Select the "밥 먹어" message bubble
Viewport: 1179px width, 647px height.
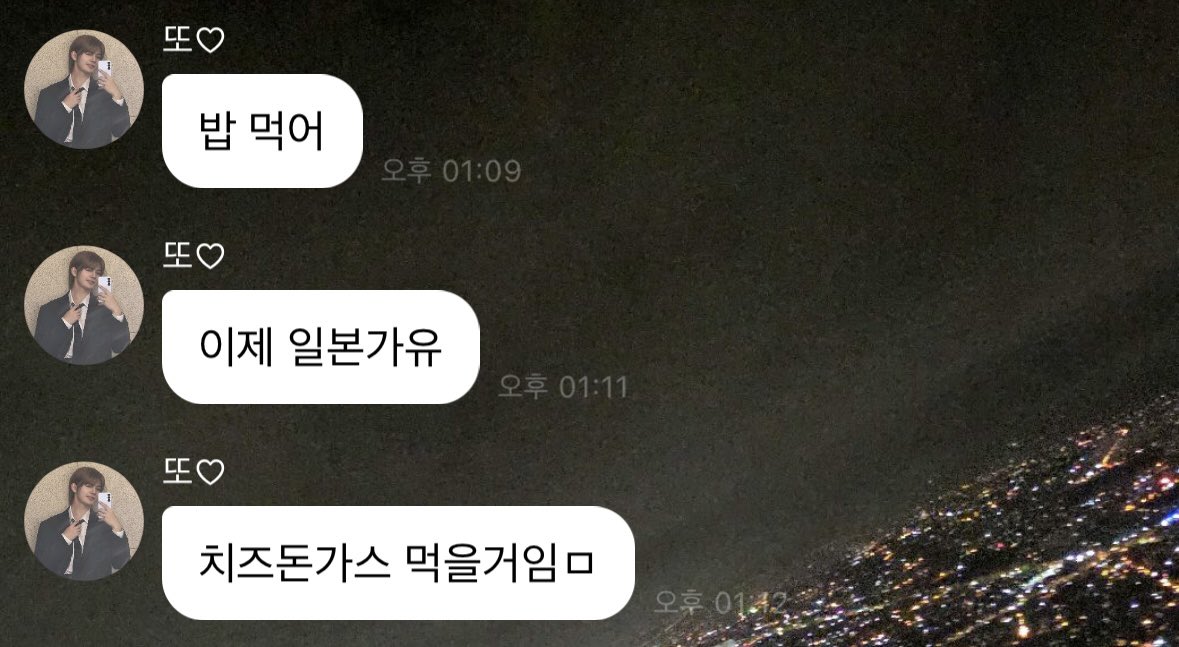click(262, 131)
